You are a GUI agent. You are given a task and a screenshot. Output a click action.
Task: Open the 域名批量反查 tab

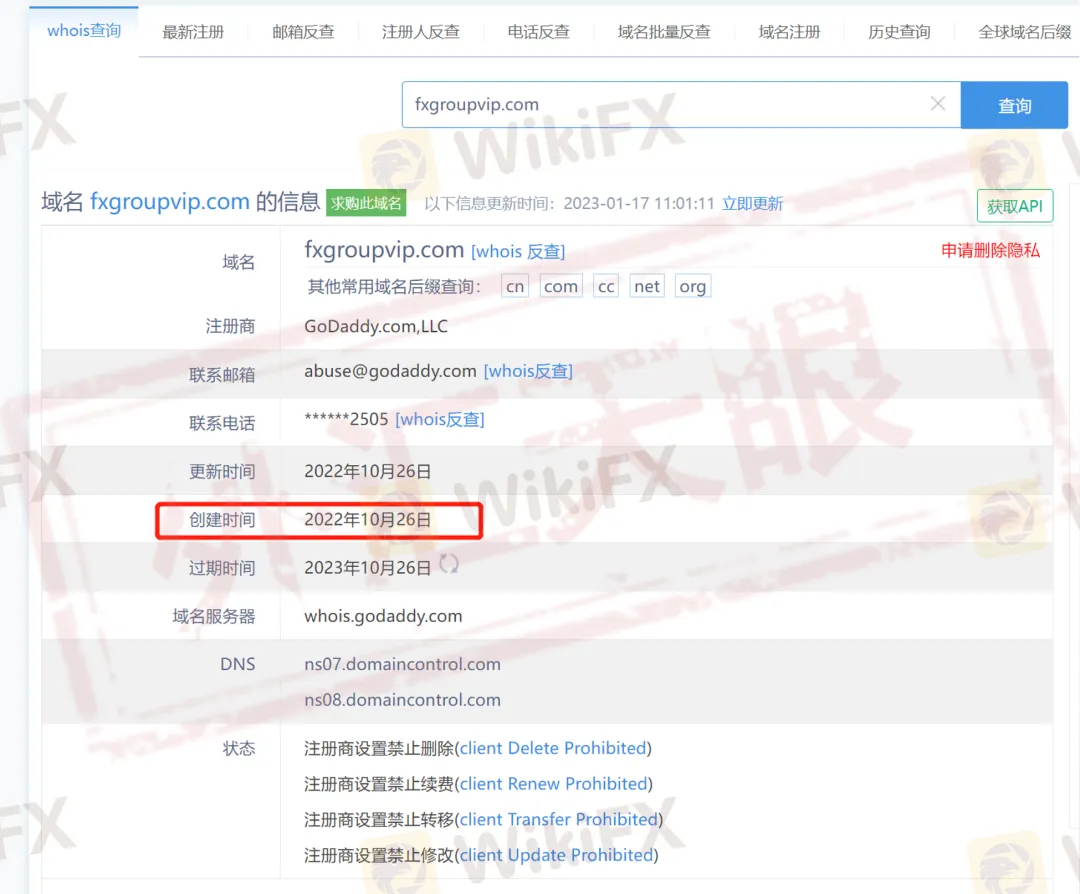coord(664,32)
